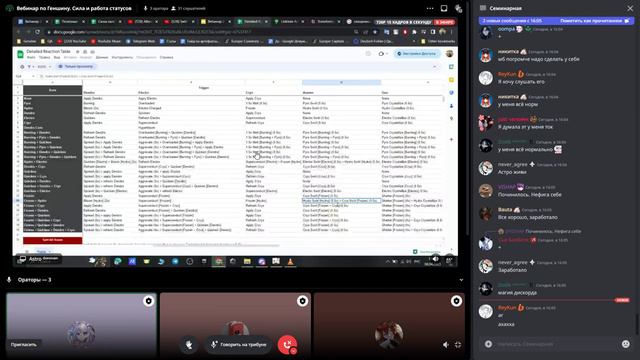The image size is (640, 360).
Task: Open the attachment plus button in chat
Action: [488, 344]
